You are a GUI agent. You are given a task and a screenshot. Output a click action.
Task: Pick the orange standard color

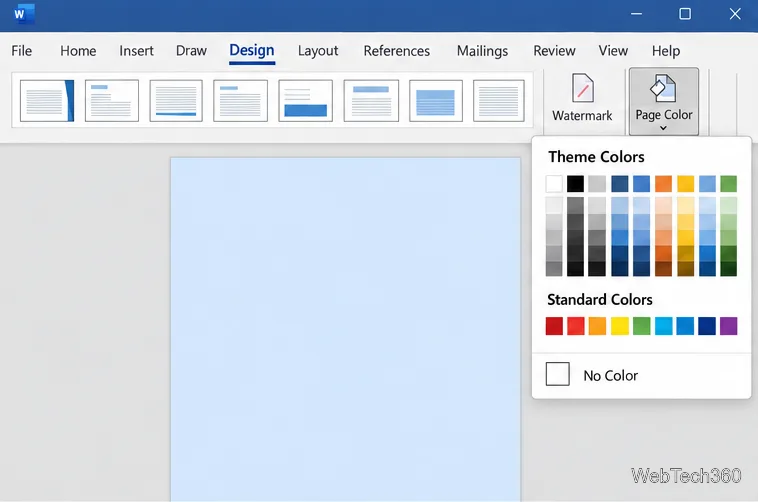tap(598, 326)
